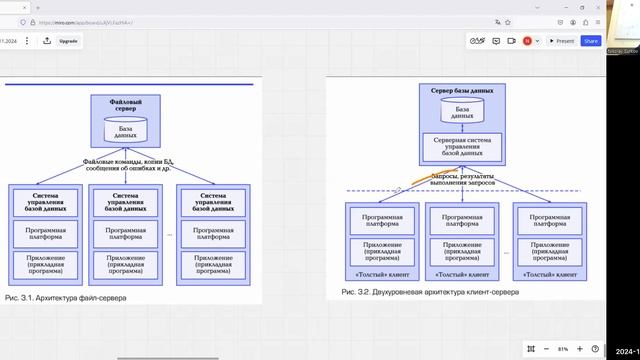This screenshot has width=640, height=360.
Task: Click the fit-to-screen frames icon
Action: 531,349
